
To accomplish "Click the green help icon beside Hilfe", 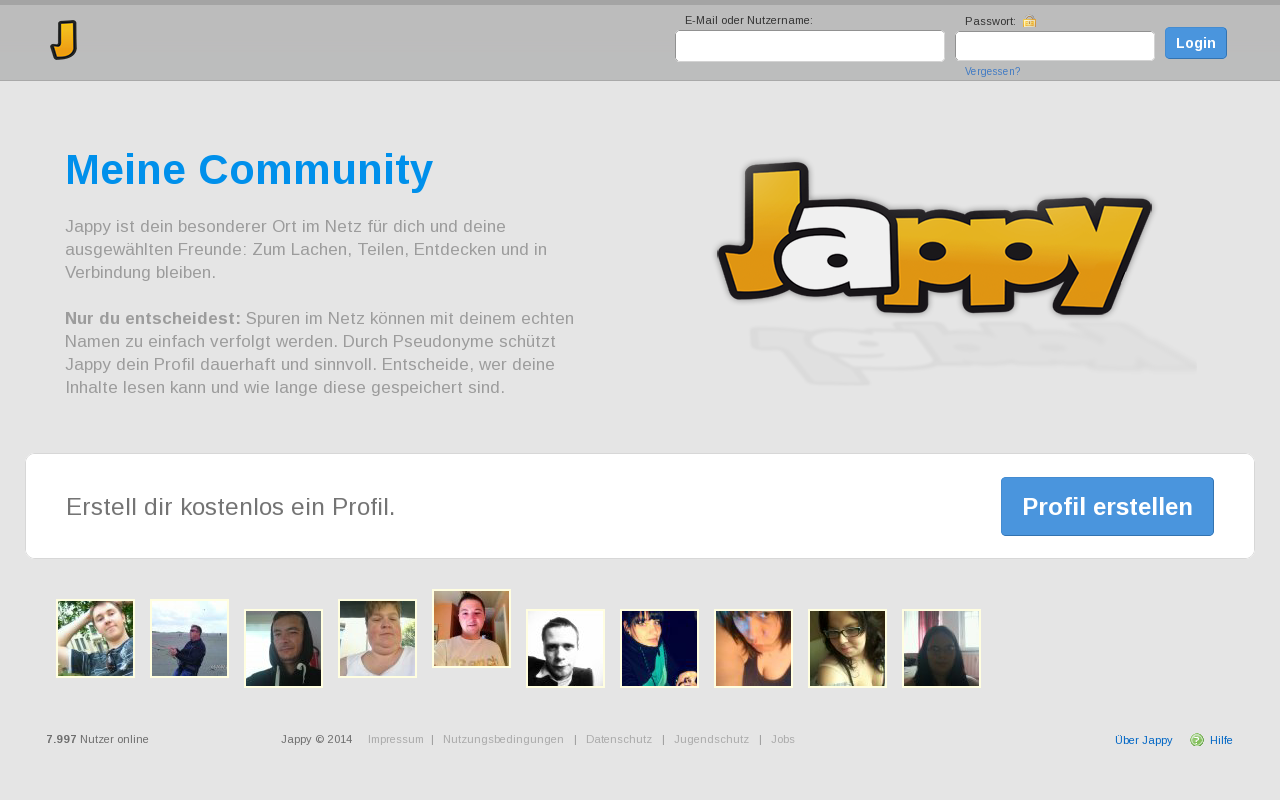I will pos(1197,740).
